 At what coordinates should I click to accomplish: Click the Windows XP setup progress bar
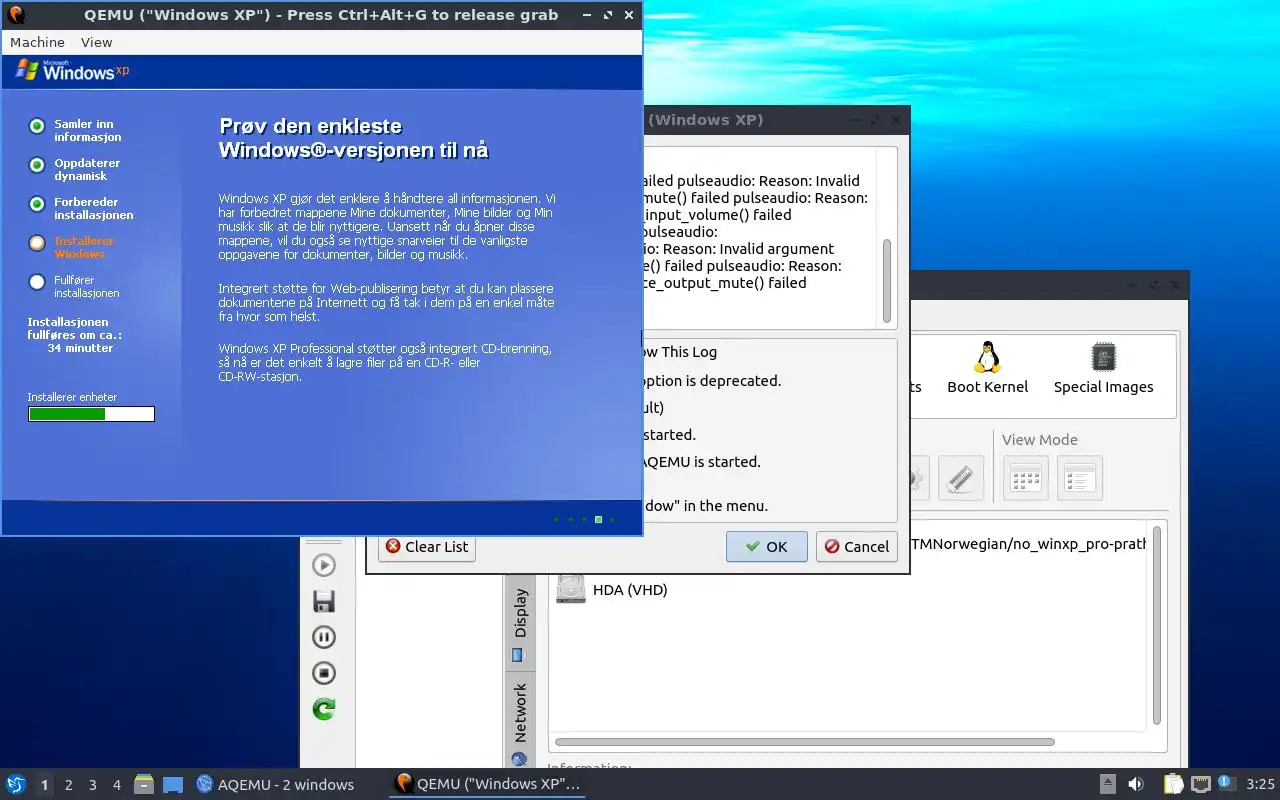[91, 414]
